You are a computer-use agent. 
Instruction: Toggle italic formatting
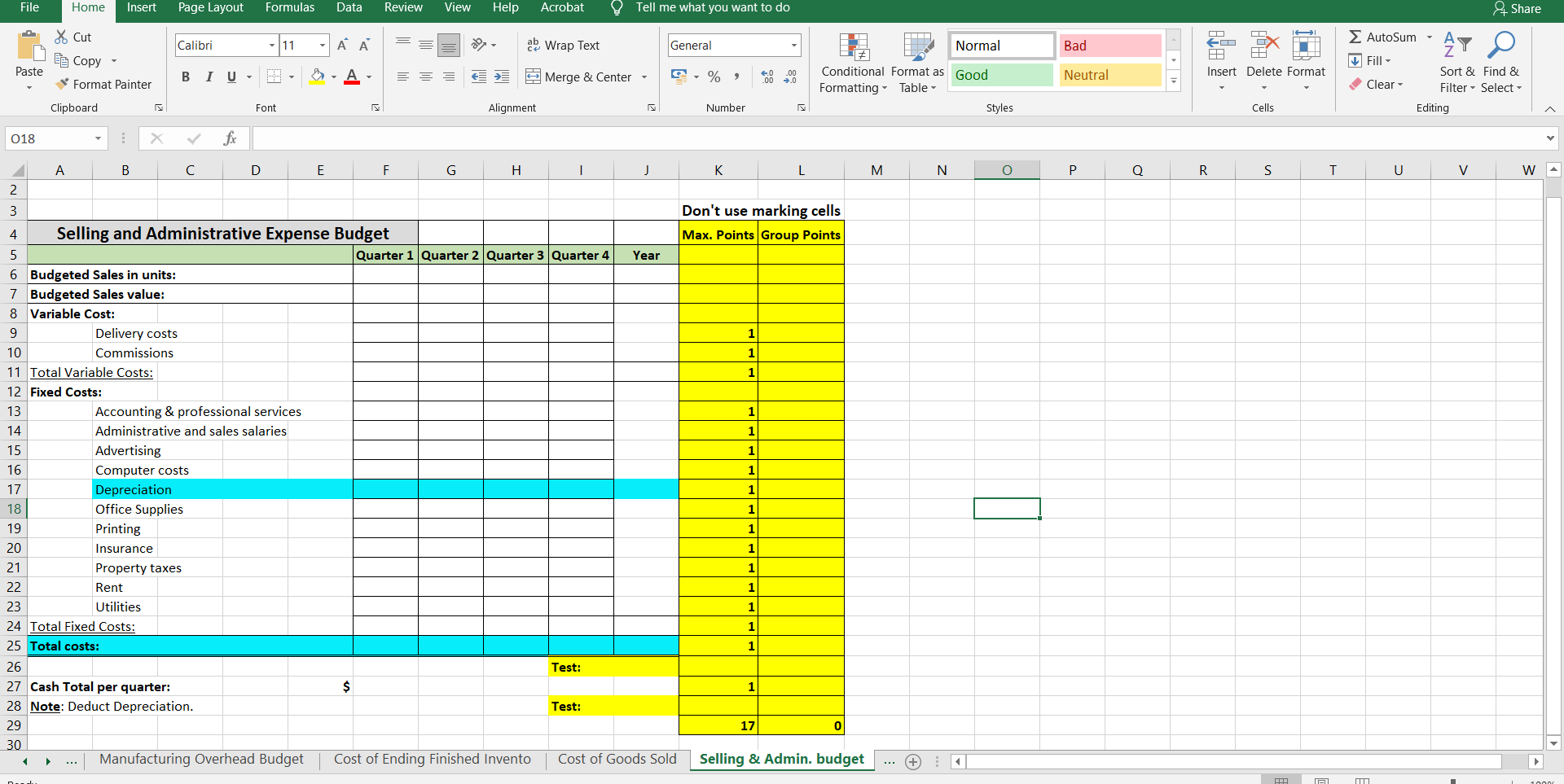209,77
